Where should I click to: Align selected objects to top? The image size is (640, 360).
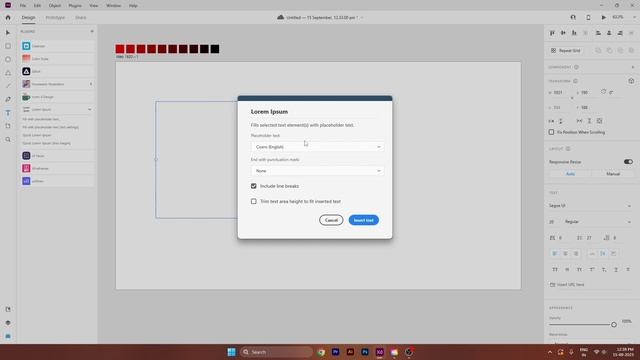click(x=552, y=33)
